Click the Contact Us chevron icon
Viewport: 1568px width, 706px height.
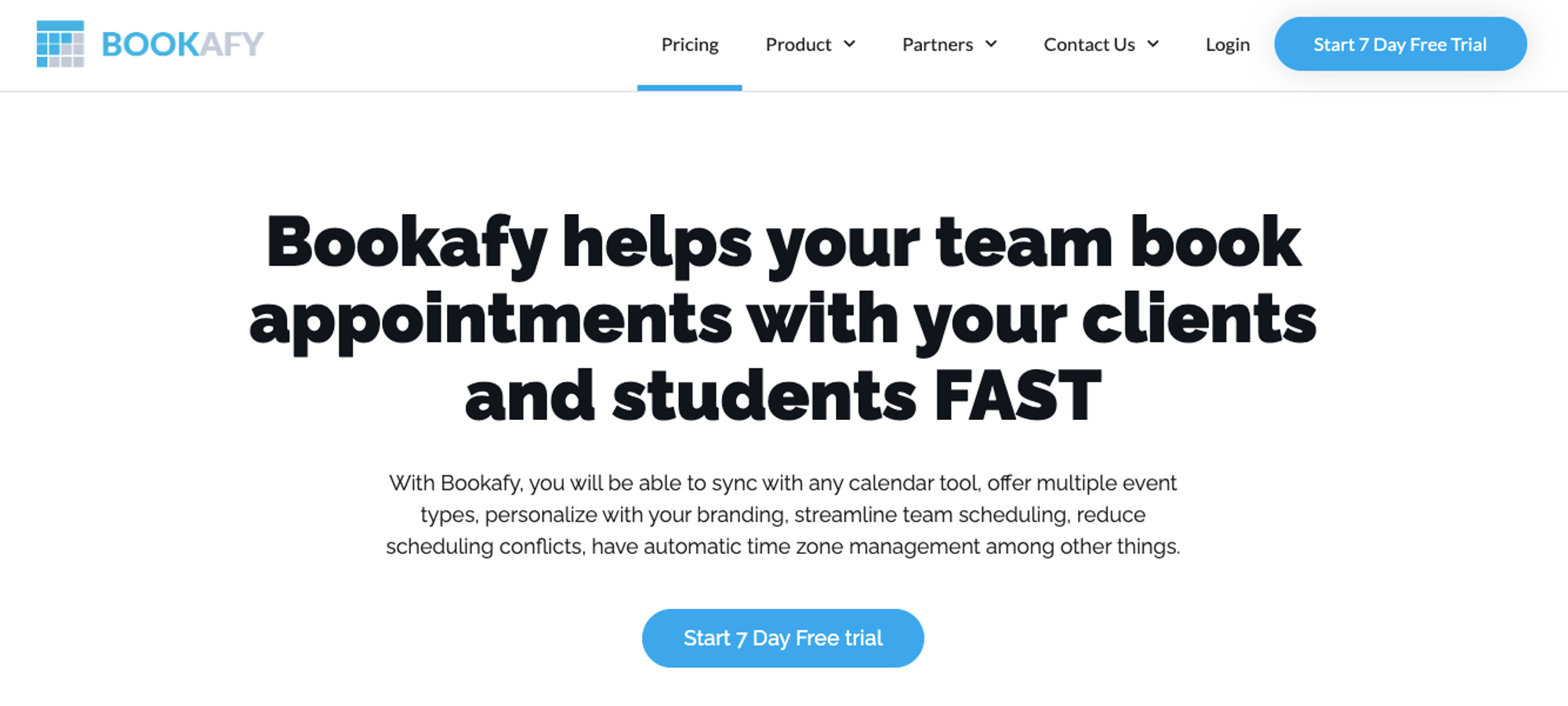1152,45
